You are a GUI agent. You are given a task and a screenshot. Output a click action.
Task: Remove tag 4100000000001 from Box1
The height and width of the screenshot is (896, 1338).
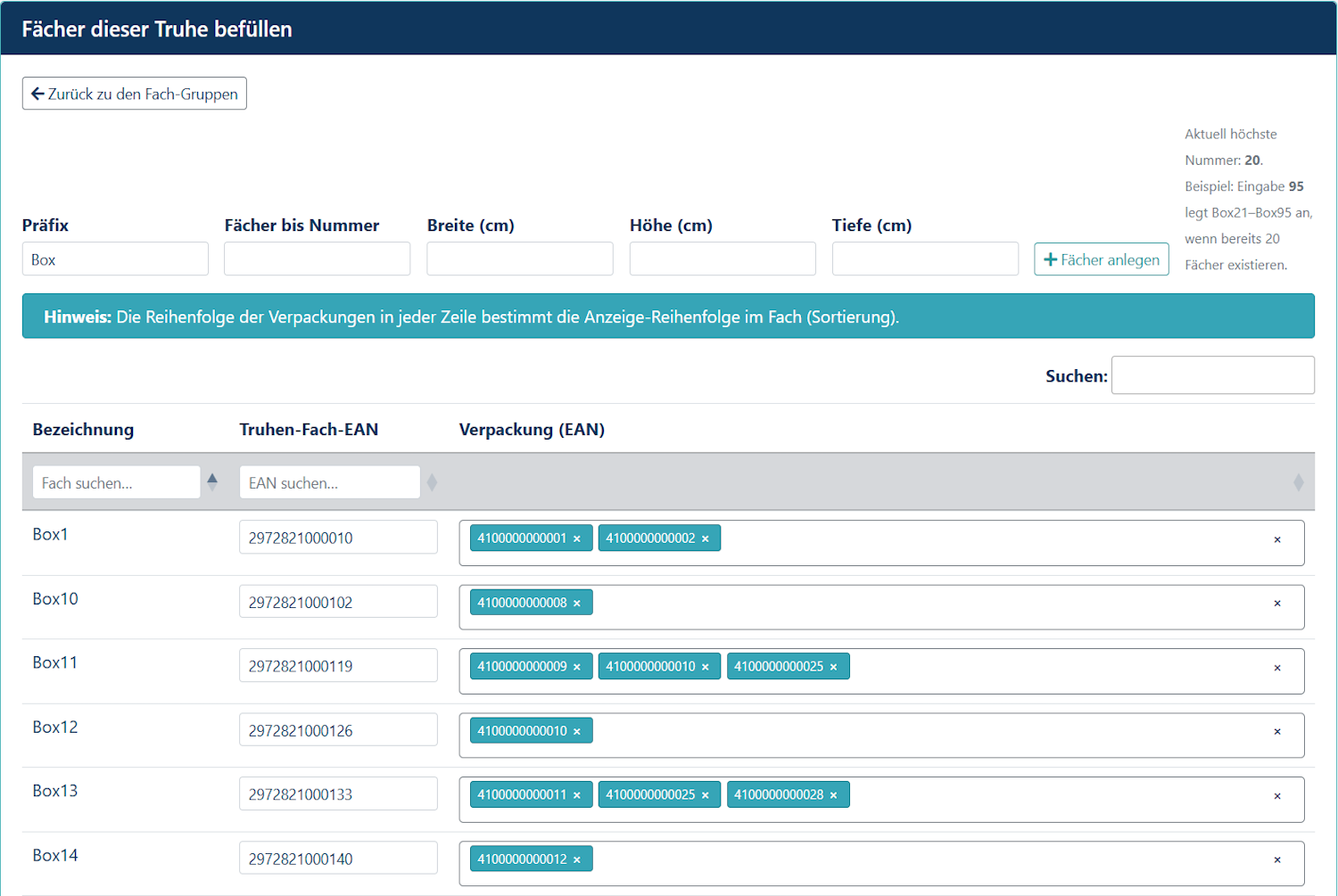coord(577,538)
